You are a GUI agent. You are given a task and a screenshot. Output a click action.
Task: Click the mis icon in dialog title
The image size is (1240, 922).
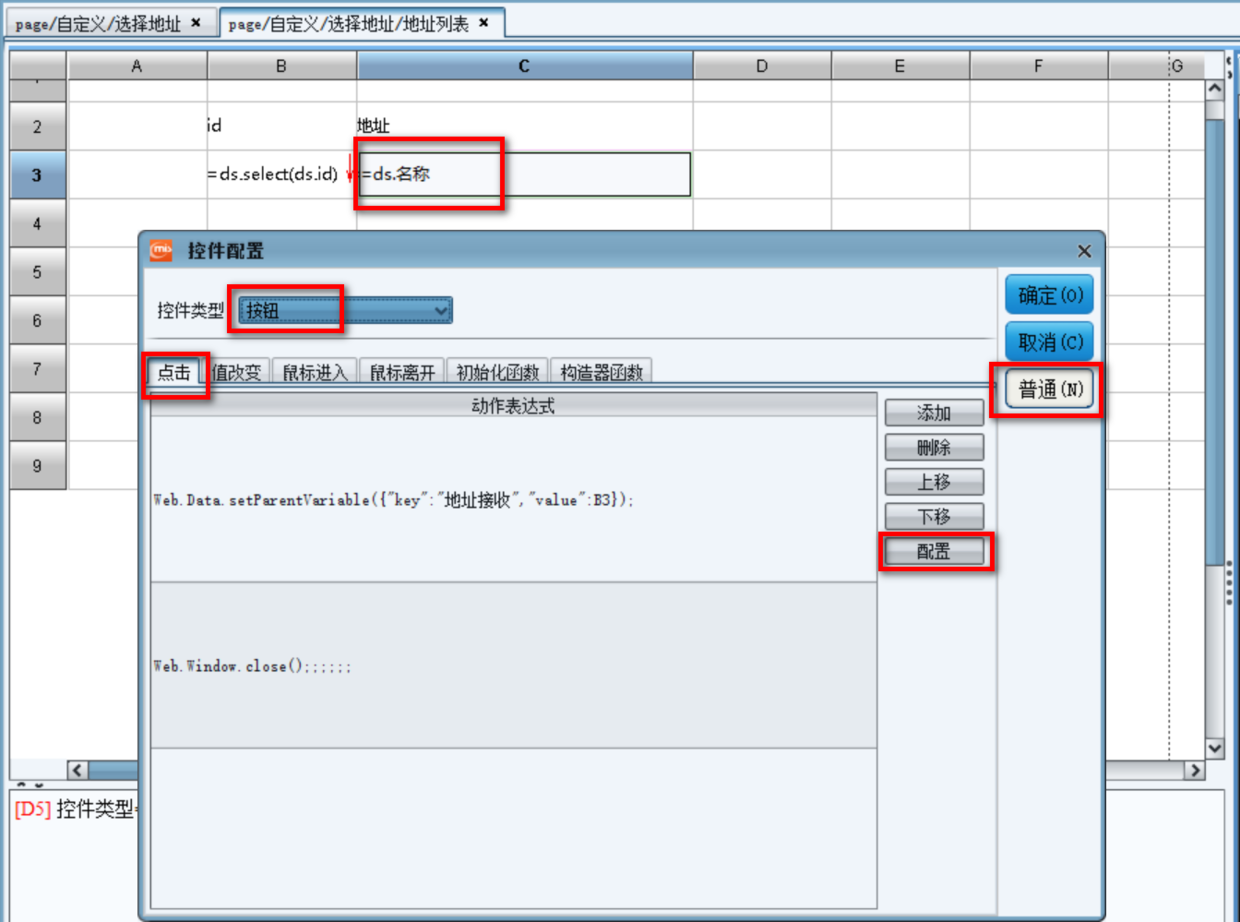pyautogui.click(x=161, y=250)
